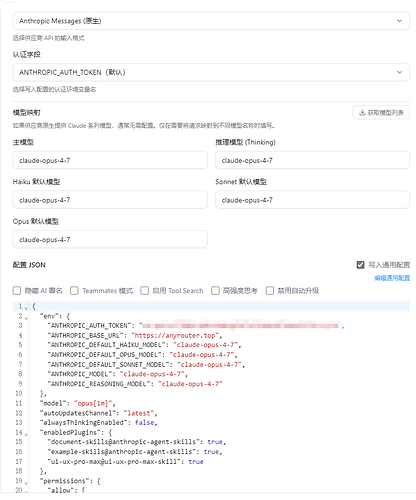Collapse the "env" block at line 2

click(x=26, y=317)
